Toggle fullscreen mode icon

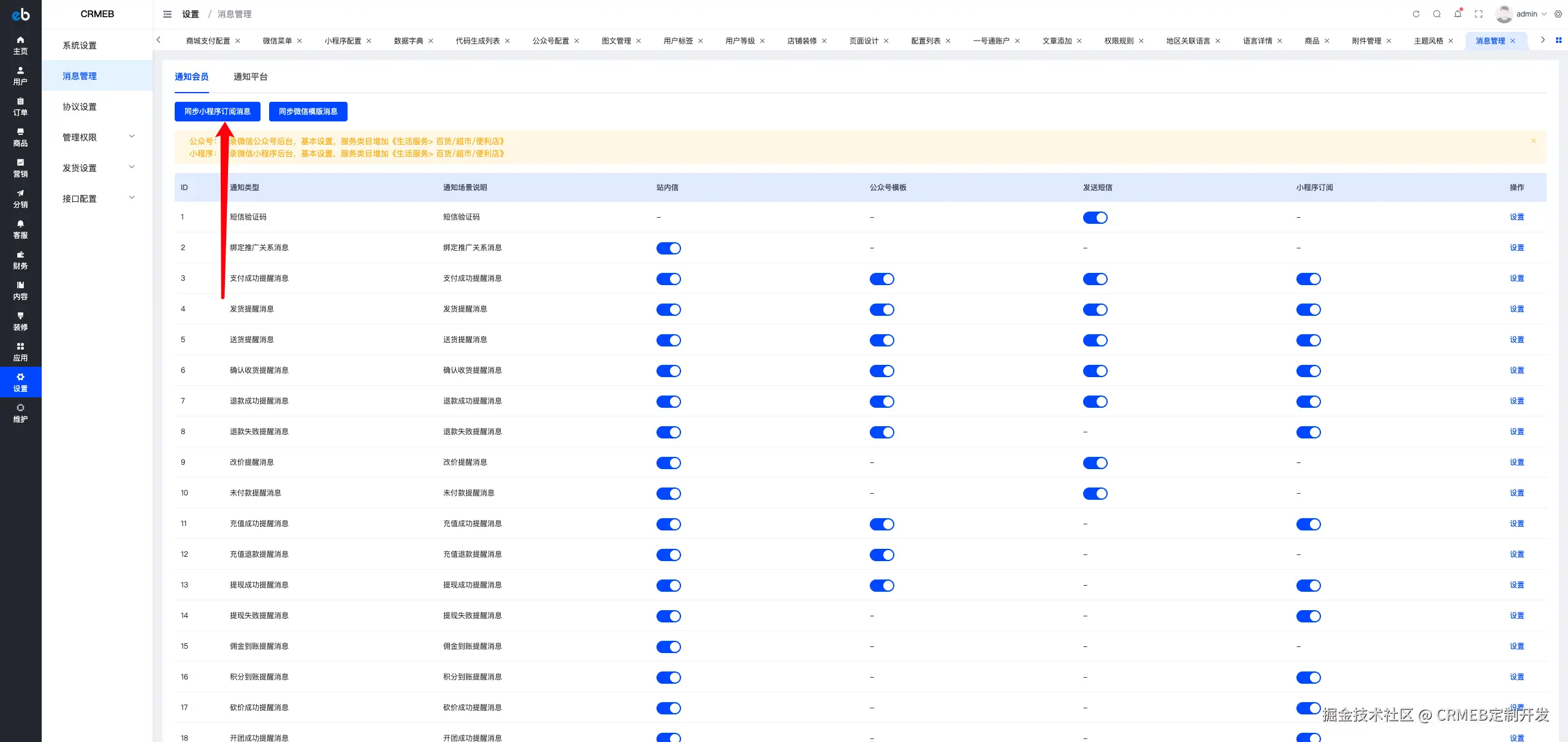pos(1479,14)
